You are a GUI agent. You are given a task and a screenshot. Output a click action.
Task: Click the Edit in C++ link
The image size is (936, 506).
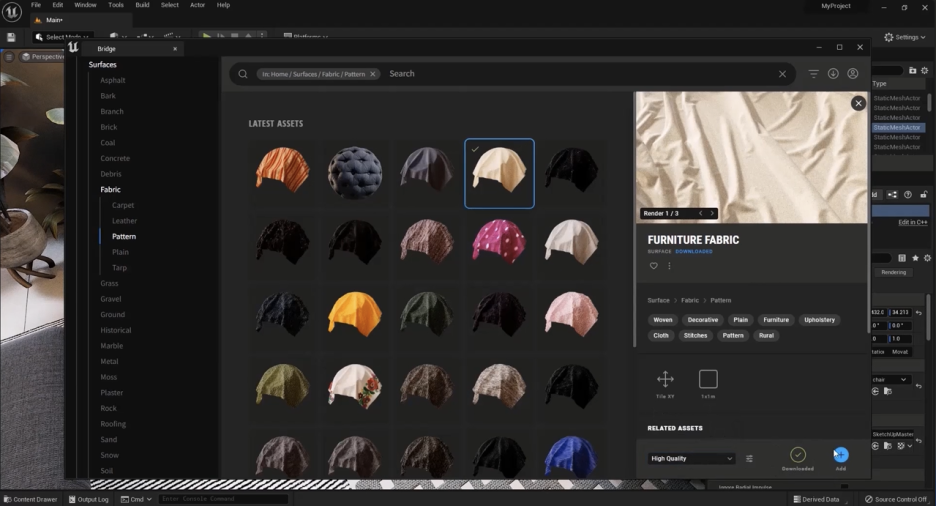(913, 222)
